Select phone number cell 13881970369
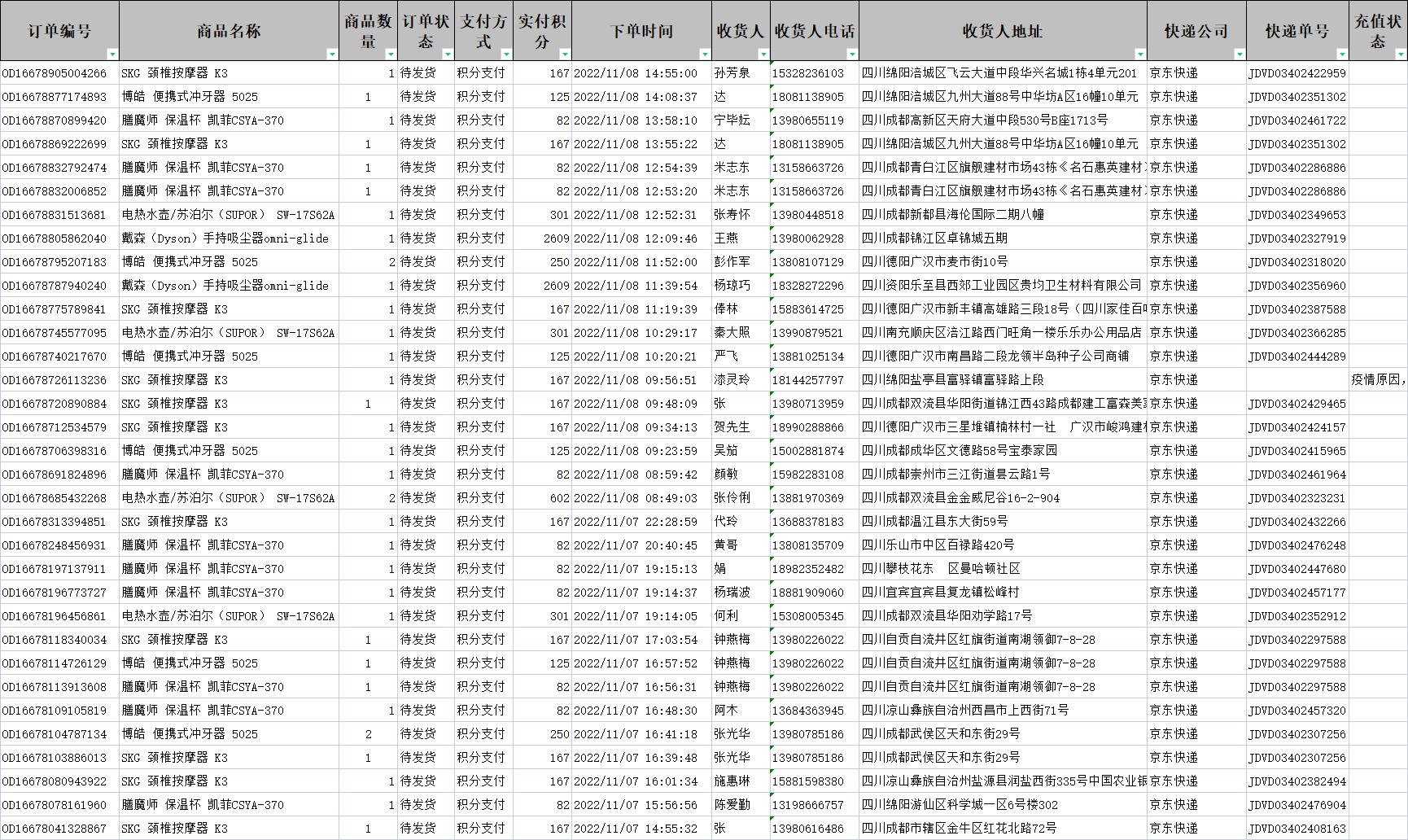The height and width of the screenshot is (840, 1408). (815, 498)
